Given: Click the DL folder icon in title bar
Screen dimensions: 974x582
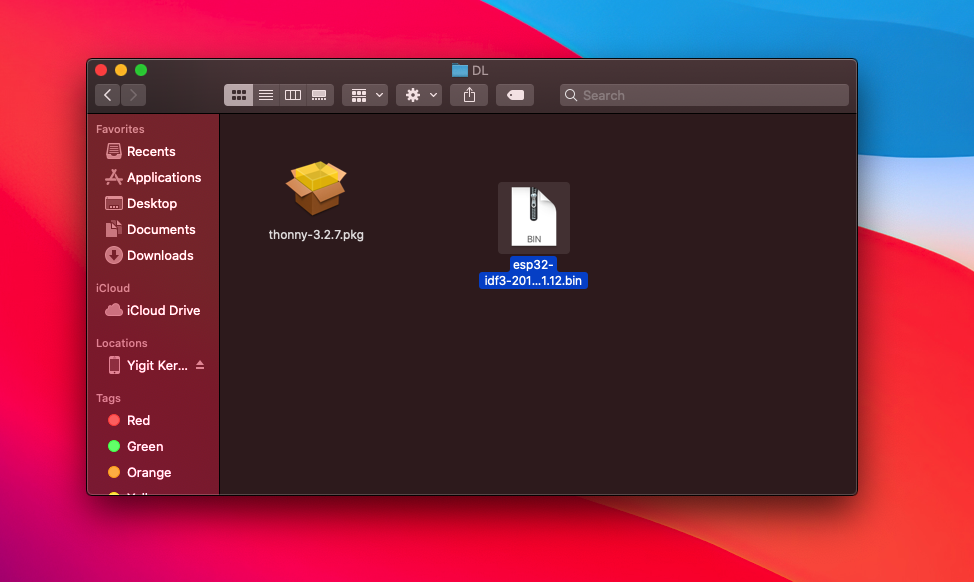Looking at the screenshot, I should [x=460, y=70].
